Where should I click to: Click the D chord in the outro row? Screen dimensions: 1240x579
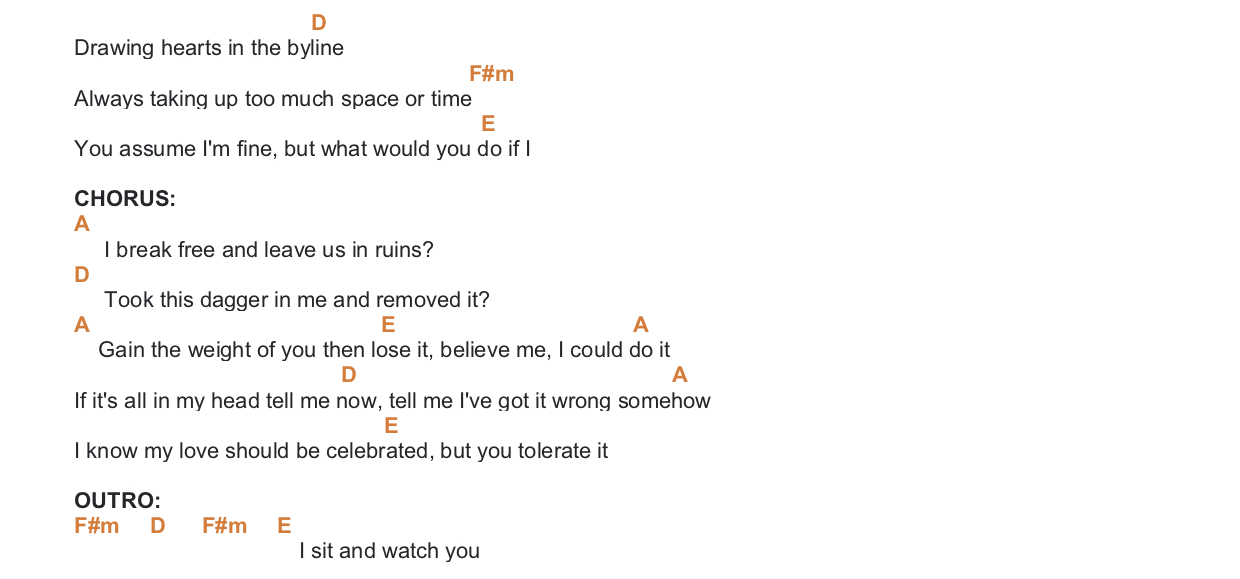158,526
